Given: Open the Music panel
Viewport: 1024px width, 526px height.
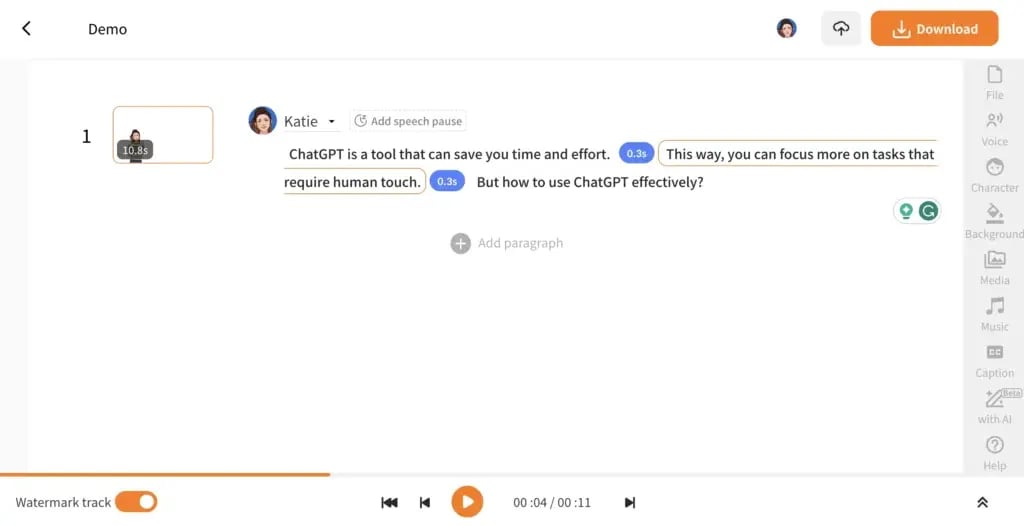Looking at the screenshot, I should [994, 313].
